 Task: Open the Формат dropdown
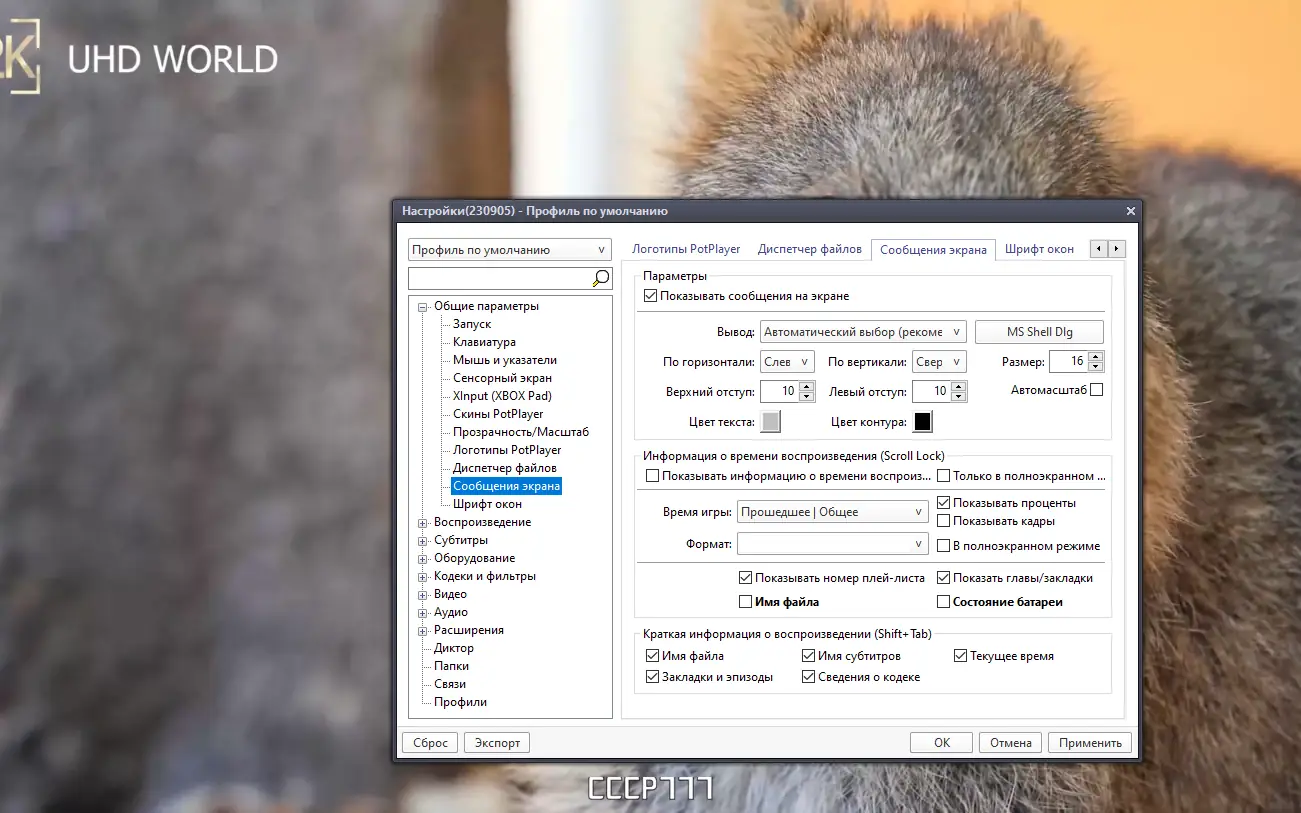[833, 544]
